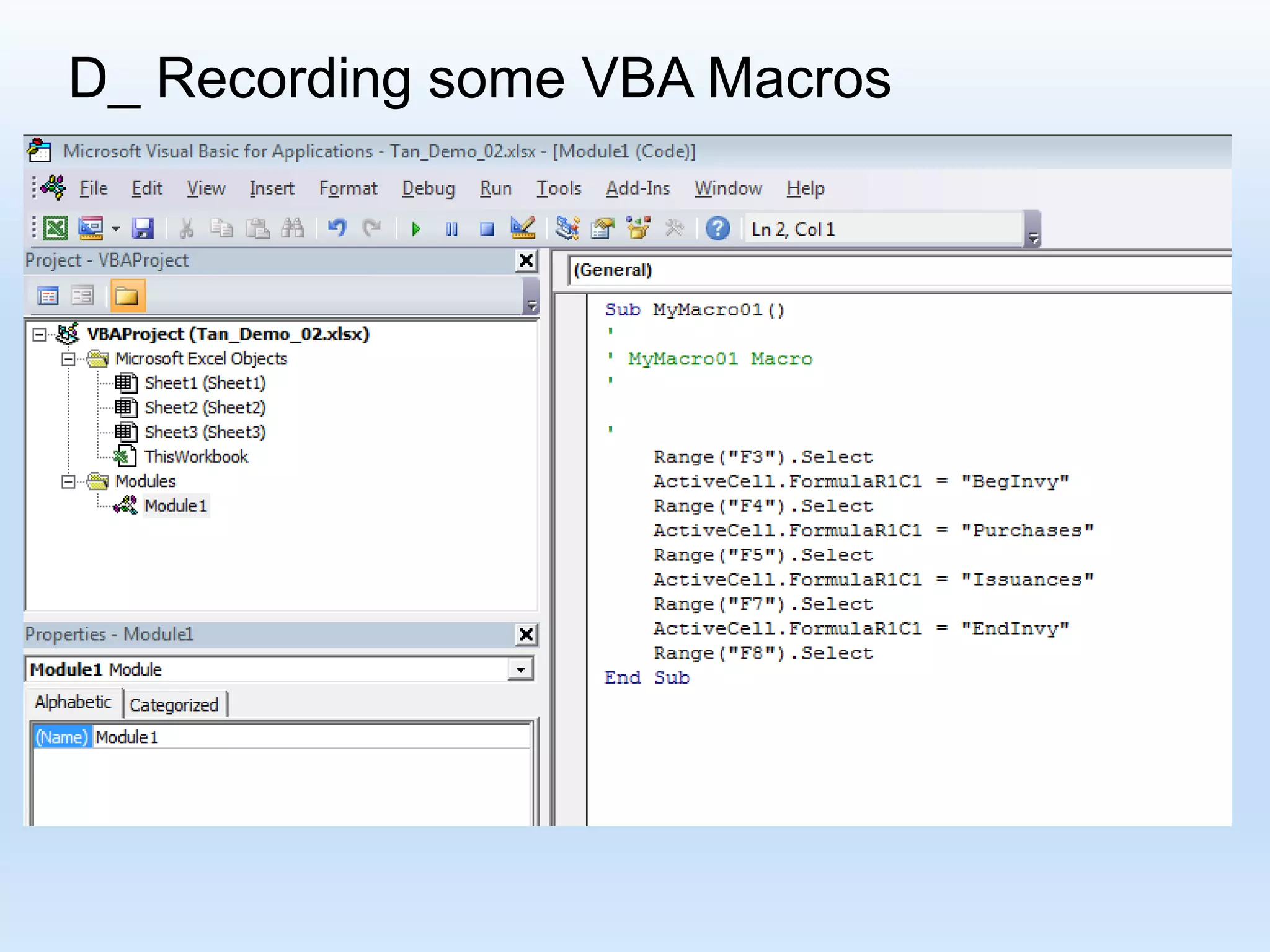Image resolution: width=1270 pixels, height=952 pixels.
Task: Click the Save floppy disk icon
Action: (143, 229)
